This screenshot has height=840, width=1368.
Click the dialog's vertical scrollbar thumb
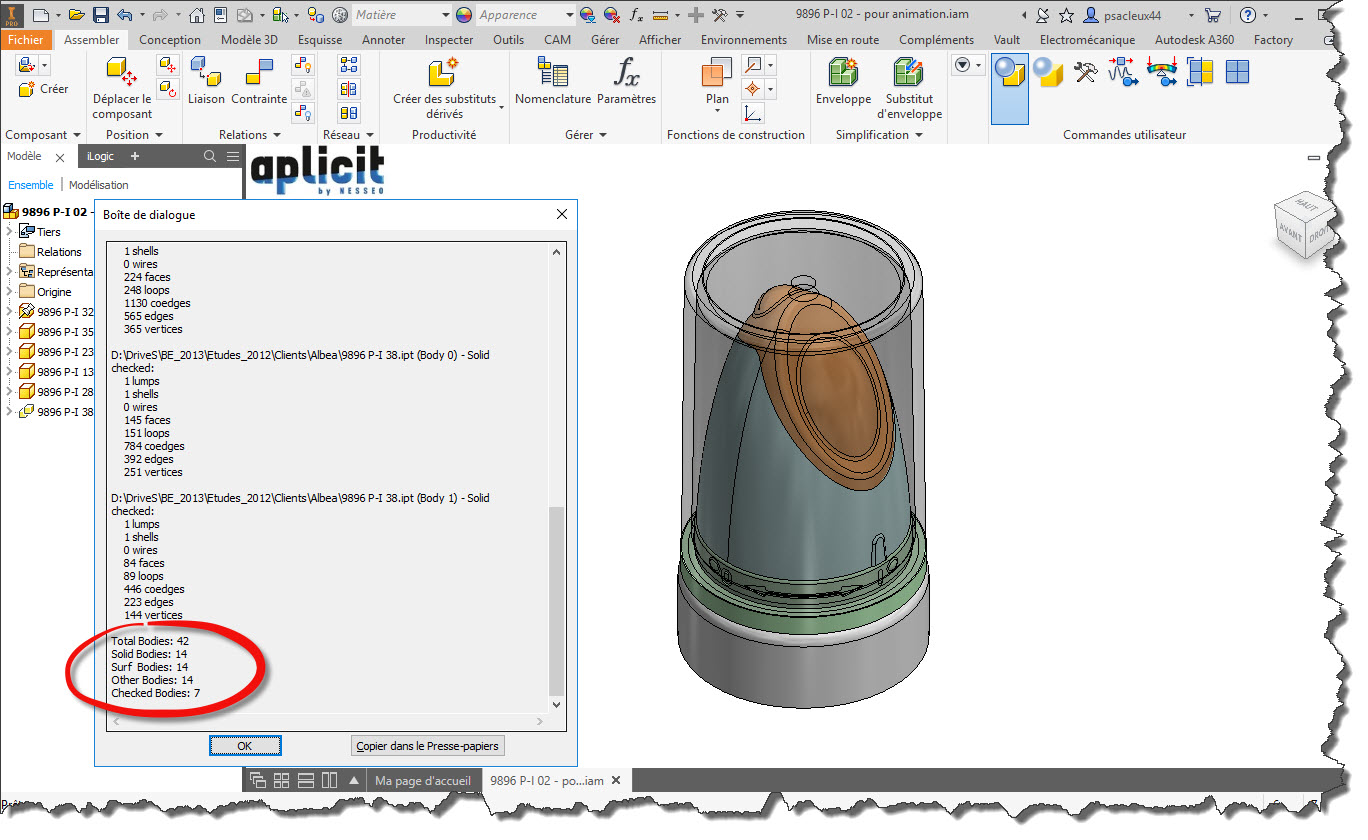coord(557,600)
